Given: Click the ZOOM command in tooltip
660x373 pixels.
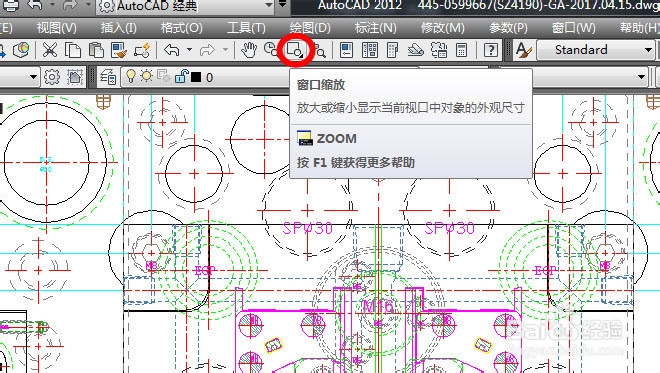Looking at the screenshot, I should pos(327,138).
